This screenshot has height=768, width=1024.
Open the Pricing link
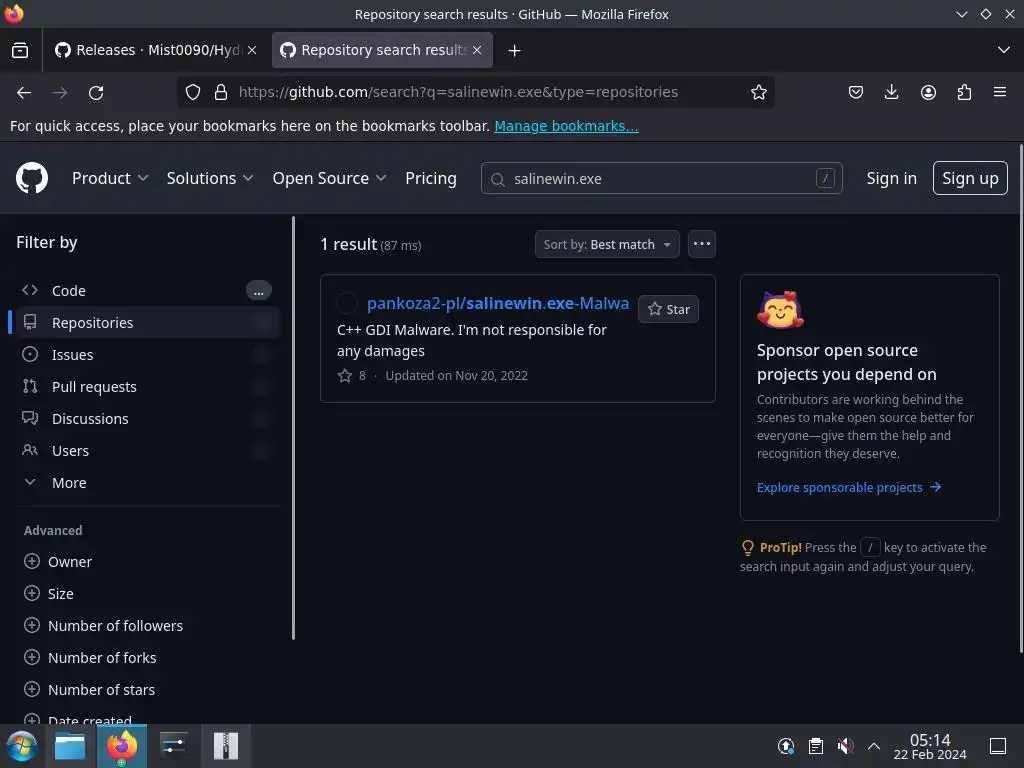point(430,178)
